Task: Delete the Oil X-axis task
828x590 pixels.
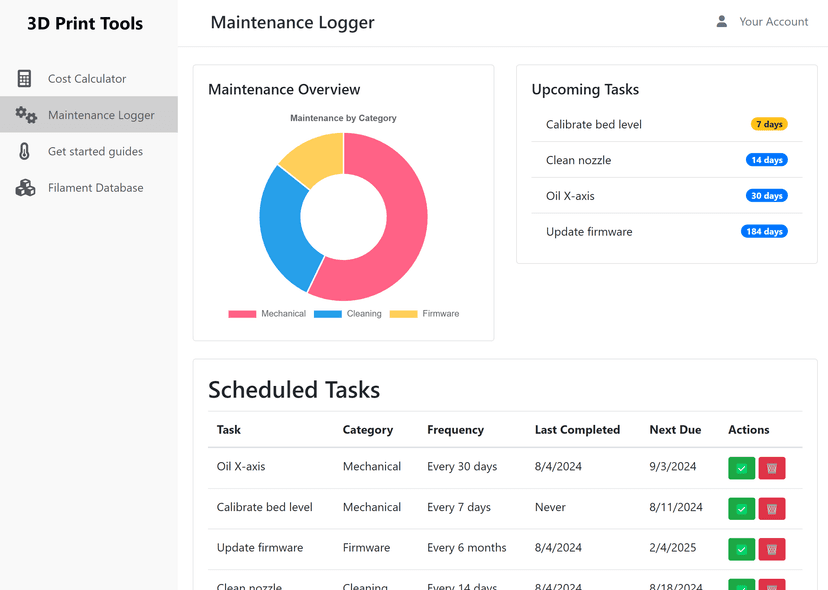Action: point(771,468)
